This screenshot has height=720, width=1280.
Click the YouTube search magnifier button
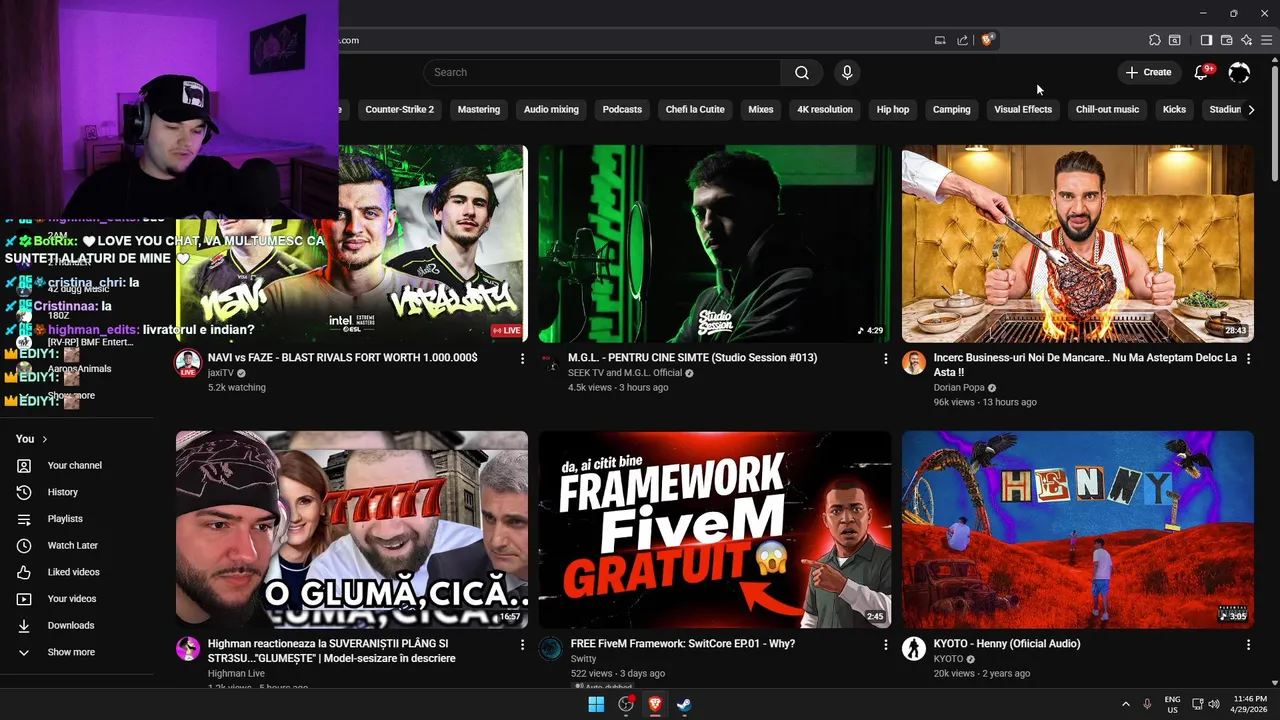(802, 72)
